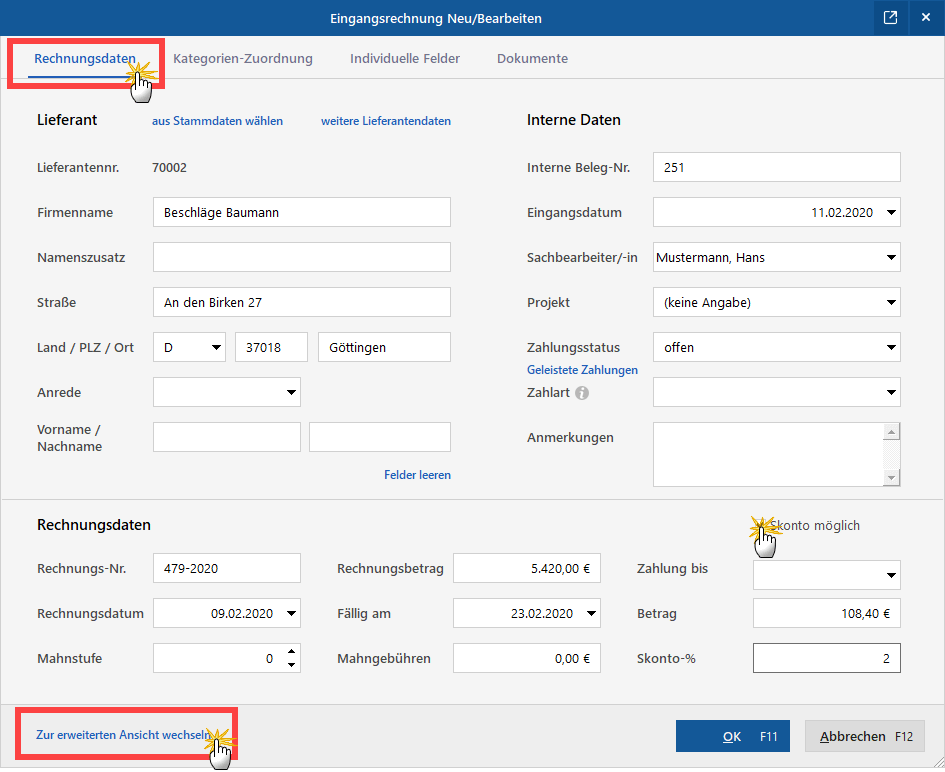This screenshot has height=772, width=945.
Task: Click into the Firmenname input field
Action: coord(301,212)
